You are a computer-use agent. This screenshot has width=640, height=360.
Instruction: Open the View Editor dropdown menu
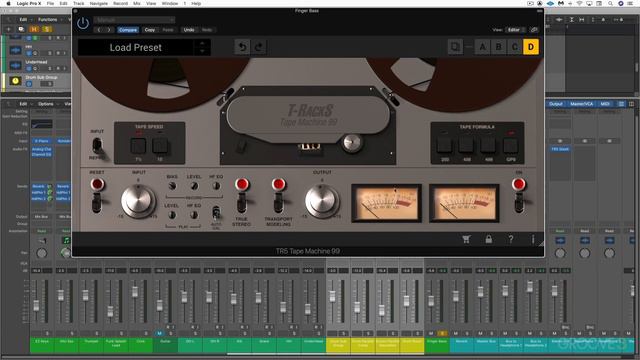click(x=516, y=30)
